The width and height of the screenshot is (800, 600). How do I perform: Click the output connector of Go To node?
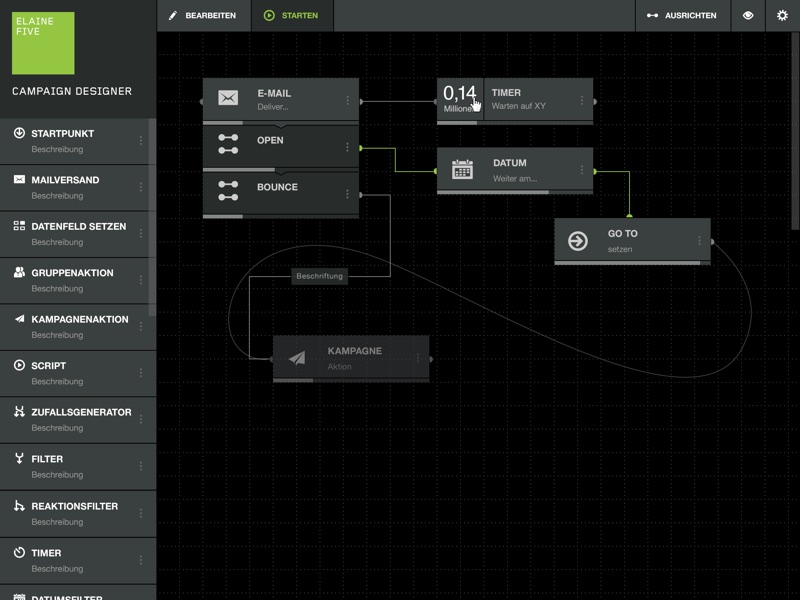point(712,241)
